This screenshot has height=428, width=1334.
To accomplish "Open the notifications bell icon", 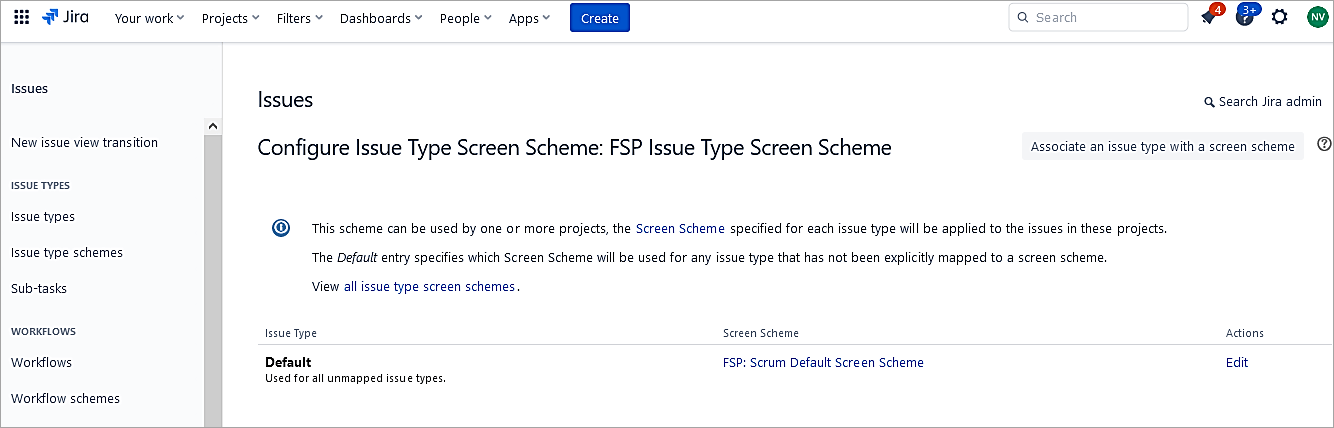I will pos(1209,18).
